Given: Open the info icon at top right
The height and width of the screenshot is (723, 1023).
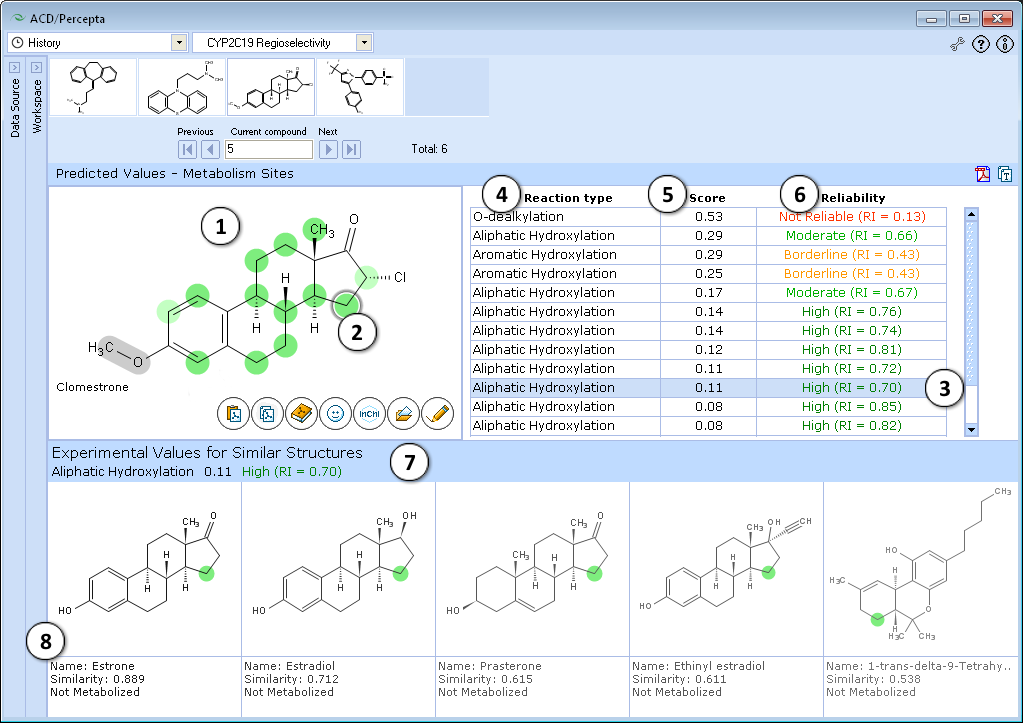Looking at the screenshot, I should [1005, 44].
